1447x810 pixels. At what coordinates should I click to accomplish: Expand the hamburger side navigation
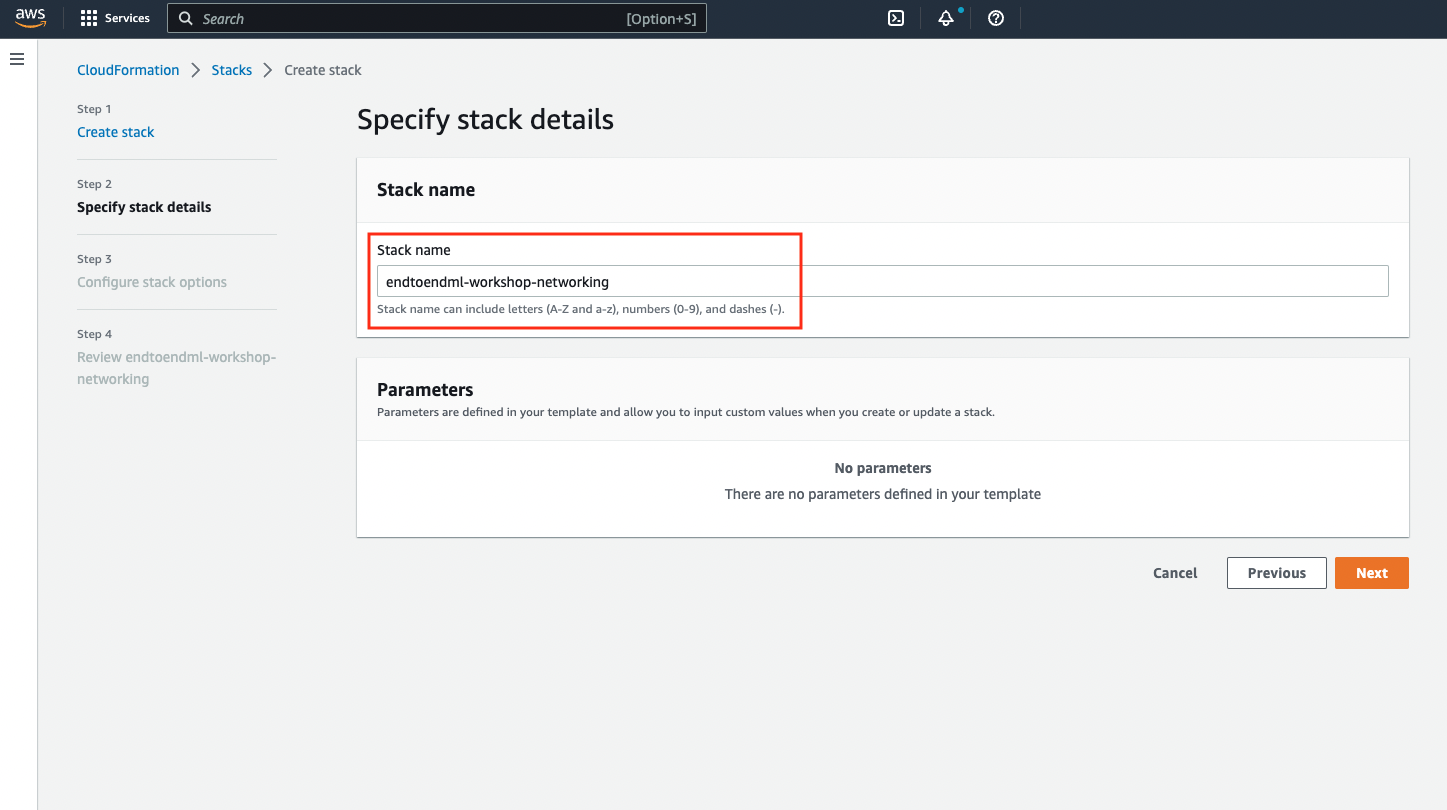(x=17, y=59)
